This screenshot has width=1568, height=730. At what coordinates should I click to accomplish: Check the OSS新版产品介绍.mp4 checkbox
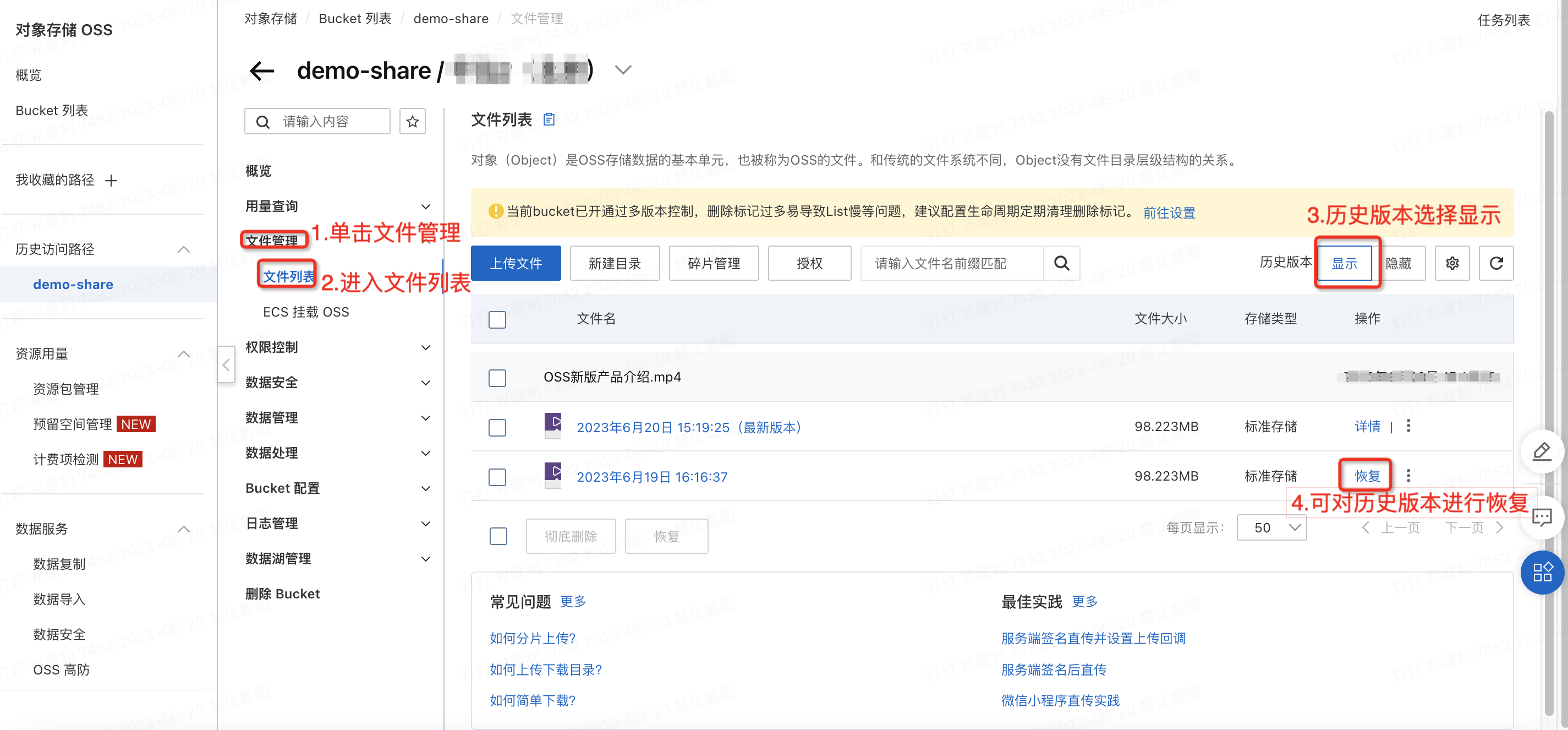point(497,378)
